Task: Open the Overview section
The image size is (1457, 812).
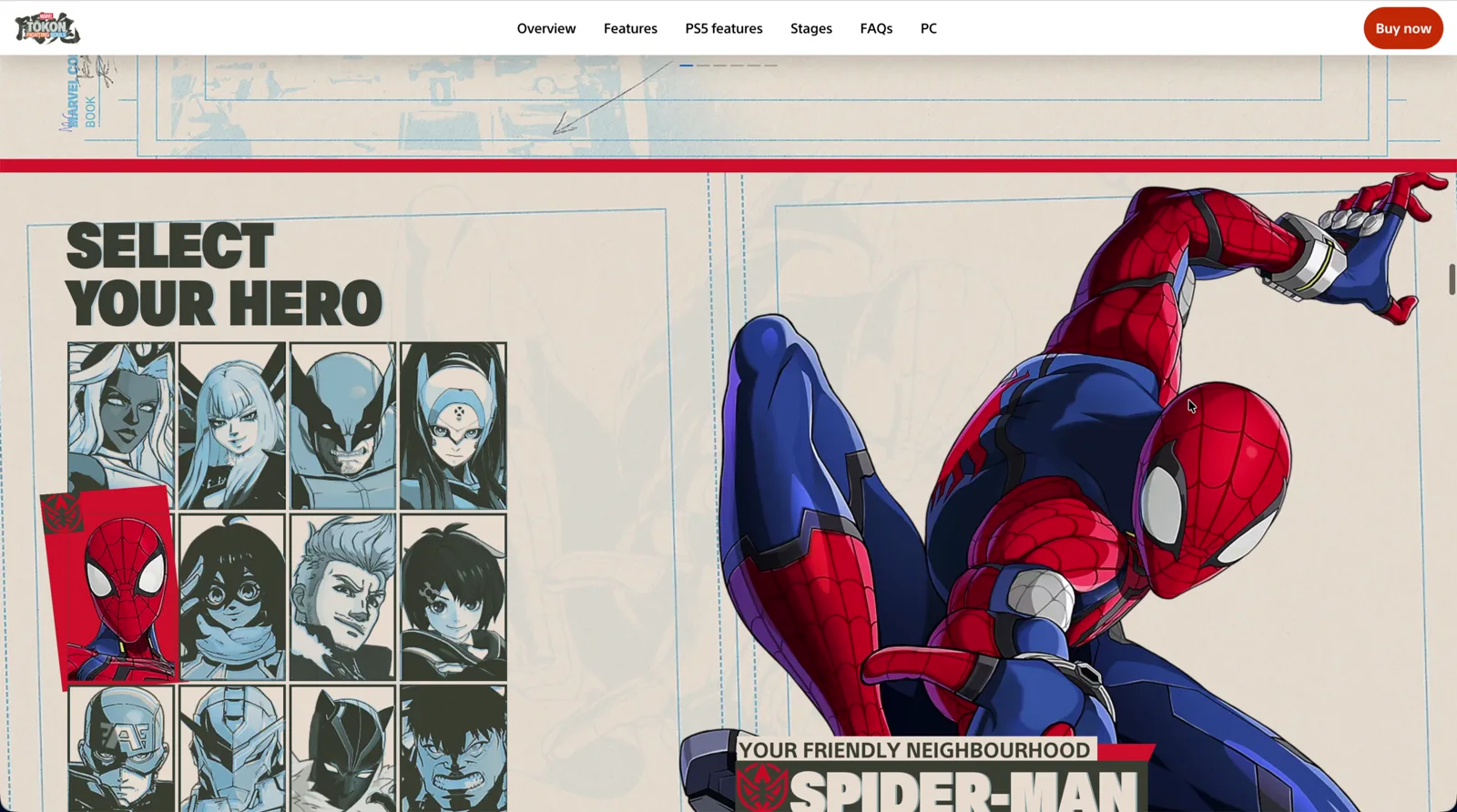Action: coord(546,28)
